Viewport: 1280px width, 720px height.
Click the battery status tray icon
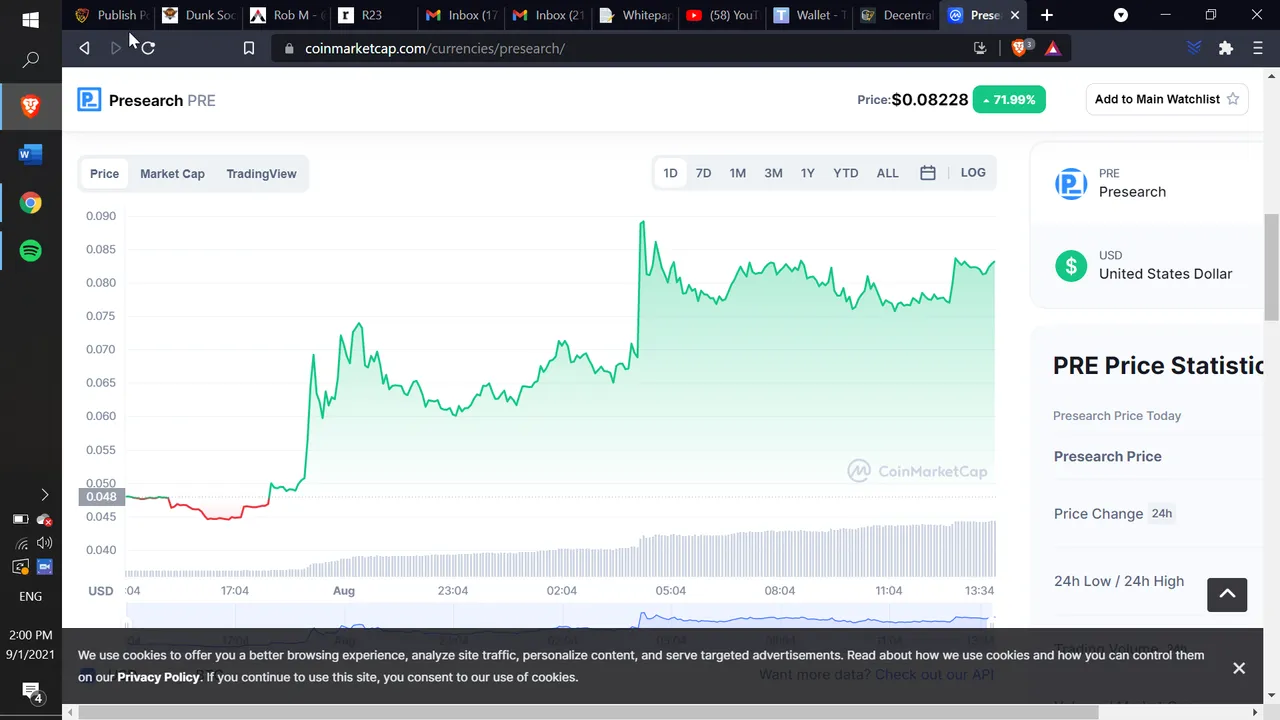pos(20,519)
